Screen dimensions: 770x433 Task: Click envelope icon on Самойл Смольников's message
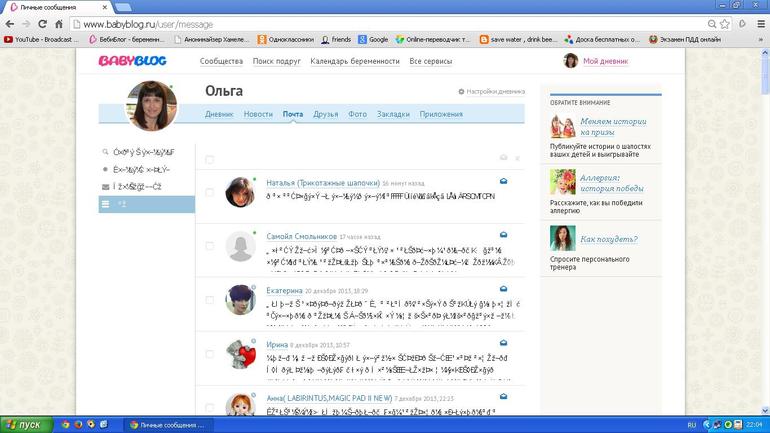tap(503, 235)
